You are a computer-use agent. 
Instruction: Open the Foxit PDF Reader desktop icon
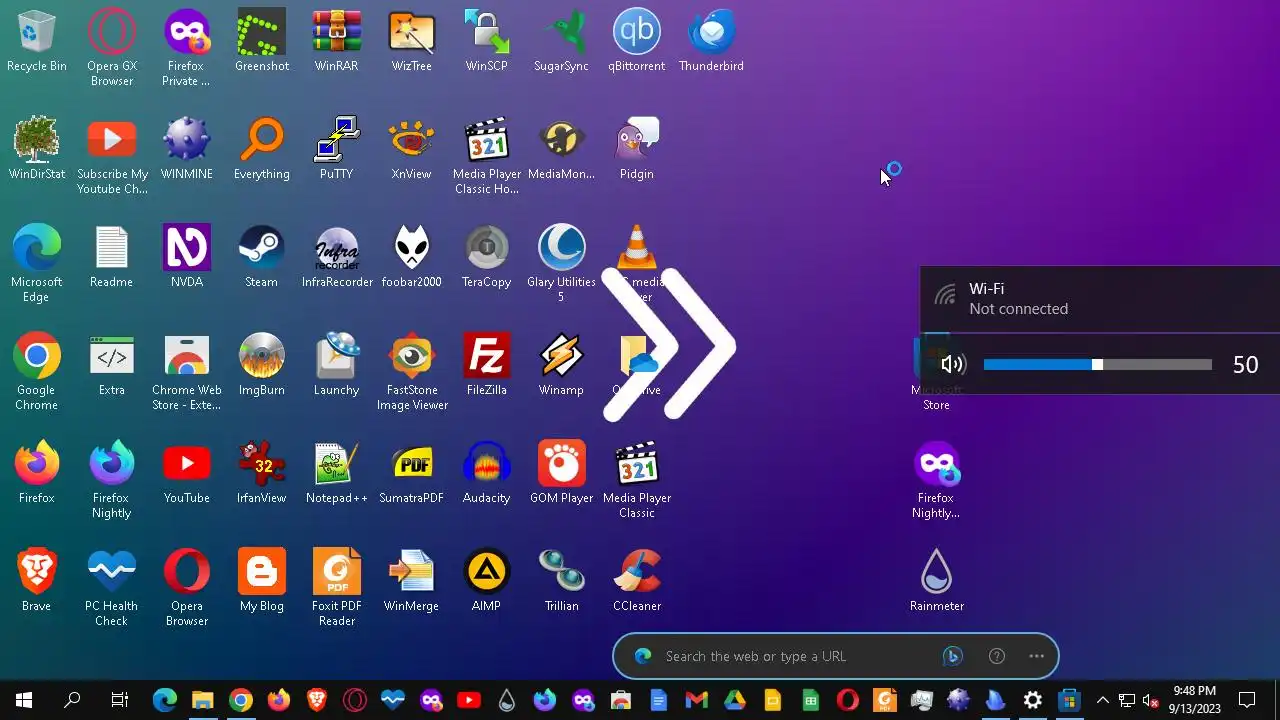[337, 588]
